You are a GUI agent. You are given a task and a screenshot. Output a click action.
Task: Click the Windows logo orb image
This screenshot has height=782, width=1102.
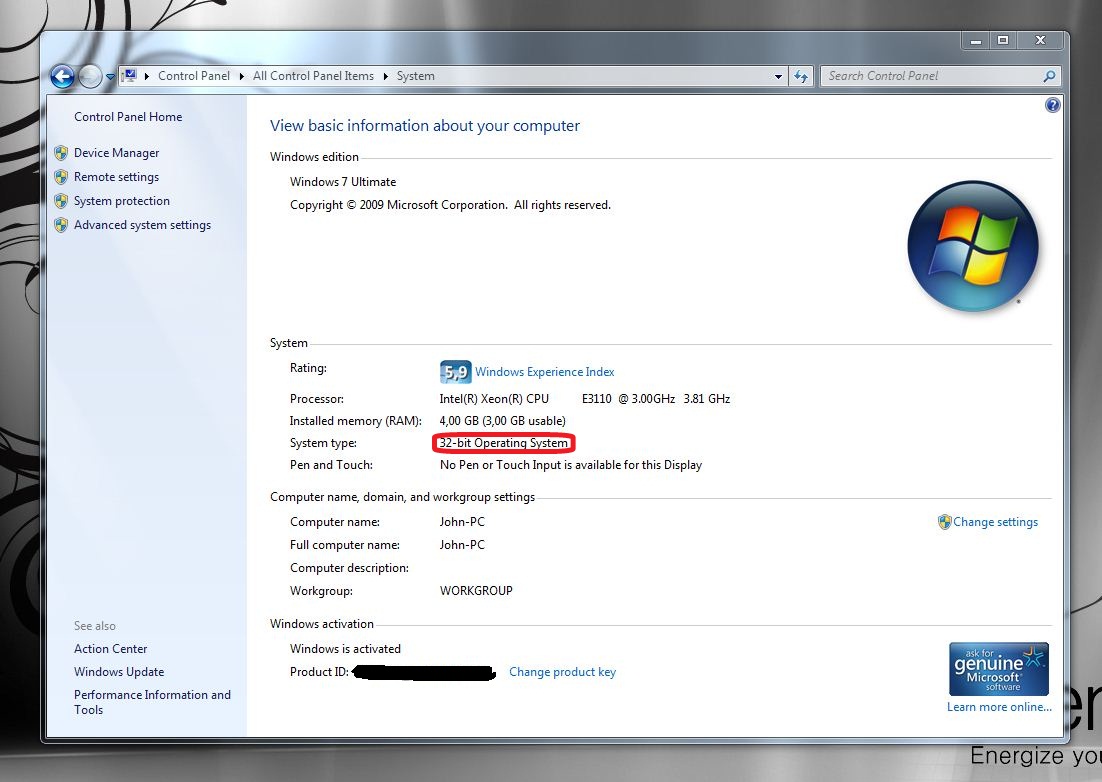point(973,246)
